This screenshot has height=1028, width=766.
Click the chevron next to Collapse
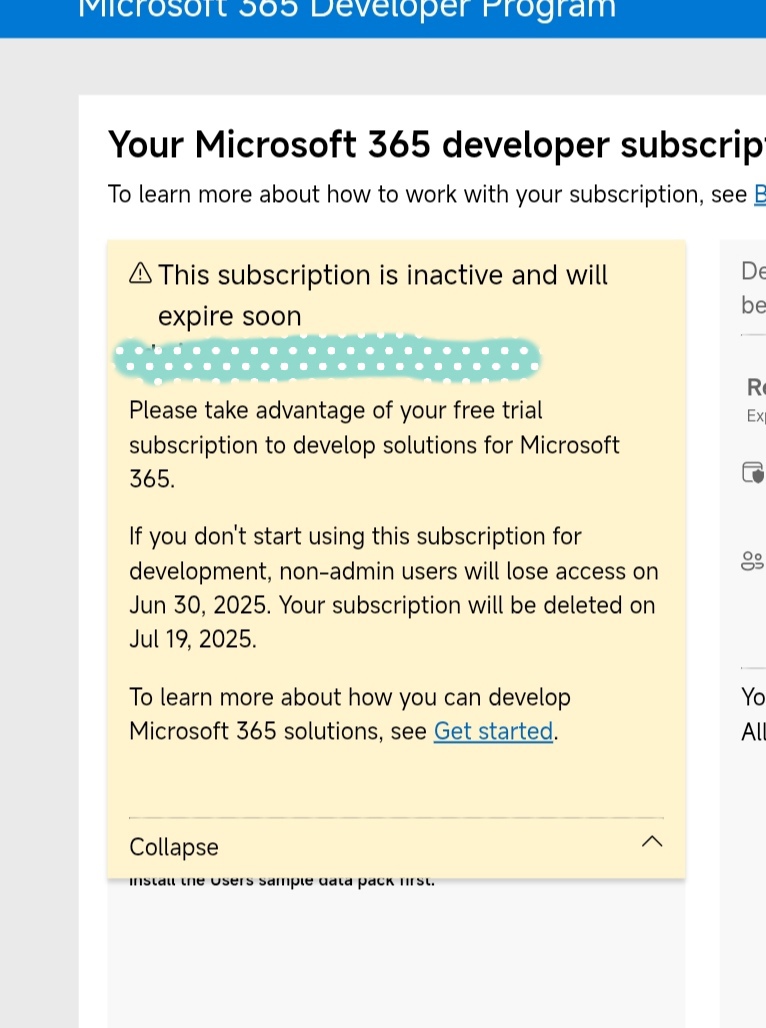click(x=652, y=841)
